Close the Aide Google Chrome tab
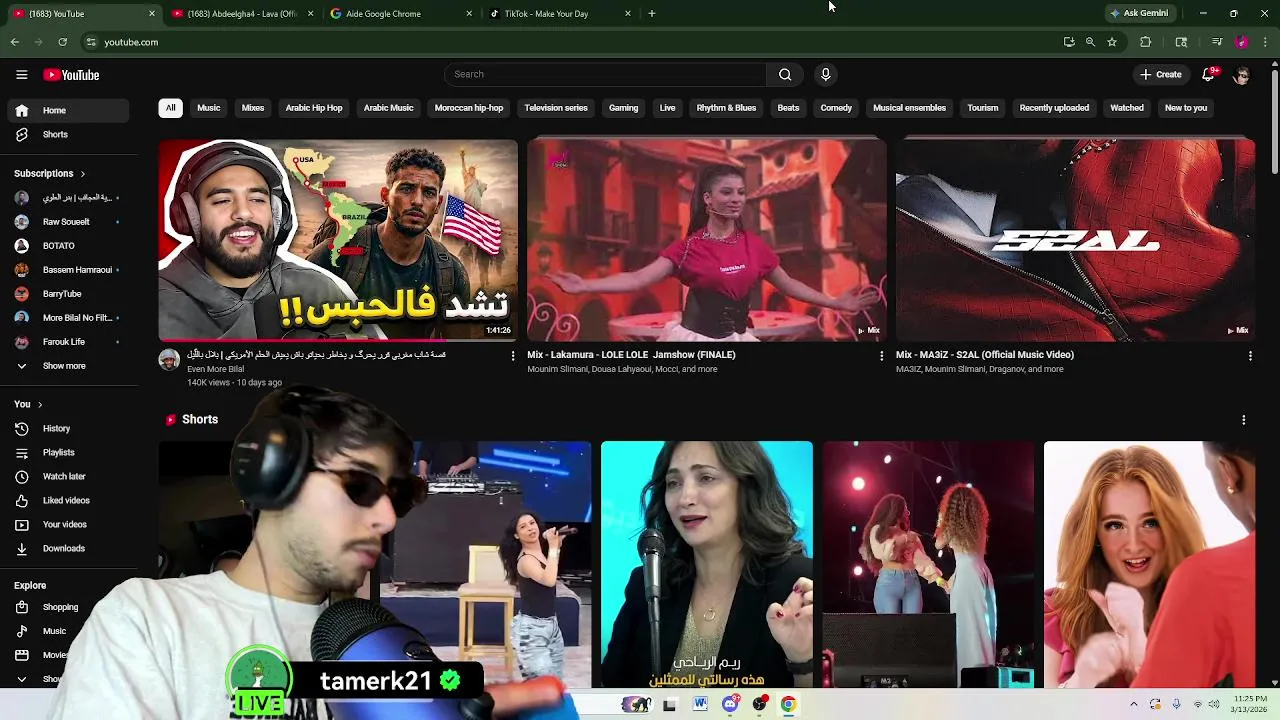The image size is (1280, 720). tap(469, 14)
